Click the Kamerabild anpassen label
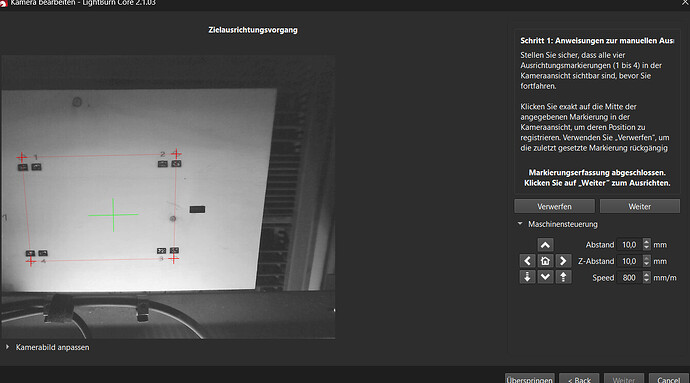 point(52,347)
